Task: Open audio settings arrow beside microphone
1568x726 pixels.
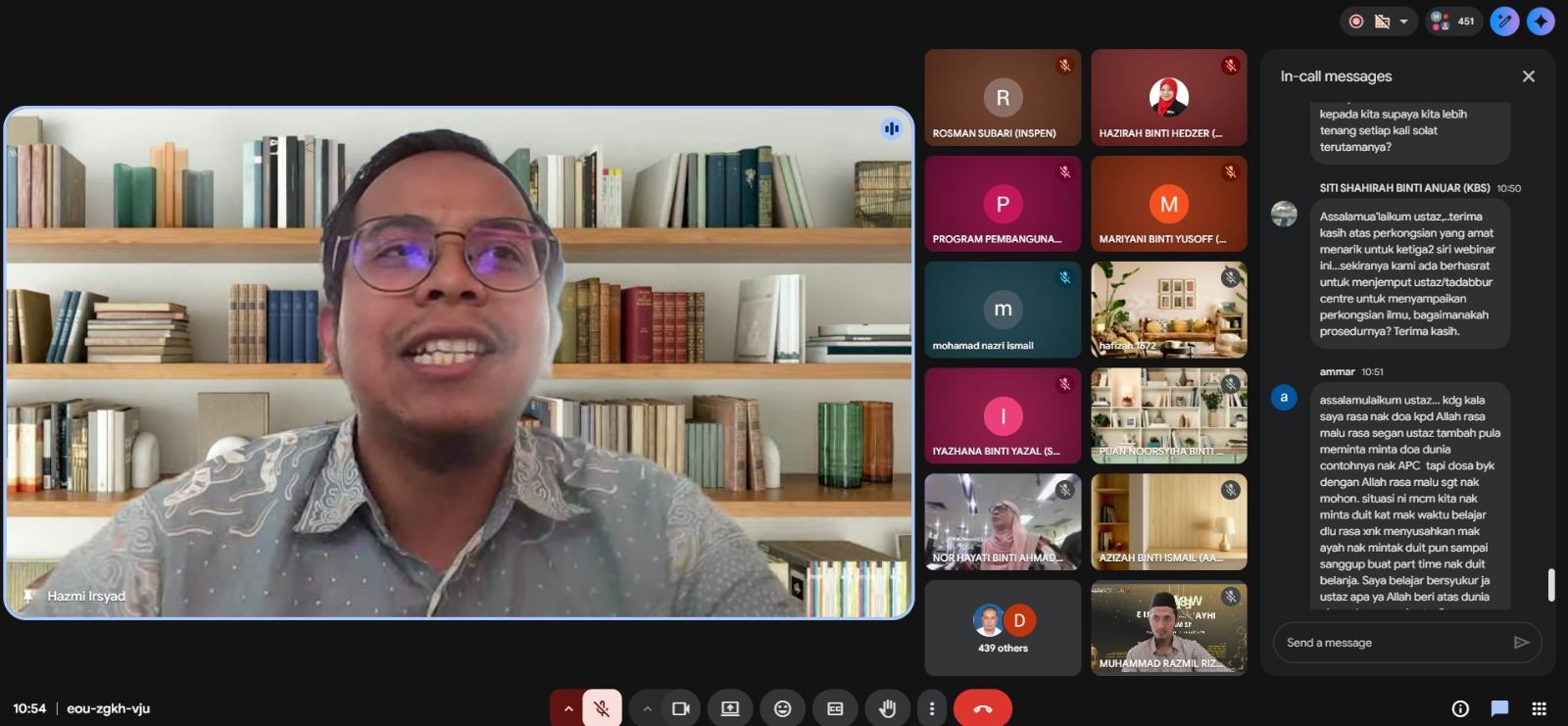Action: (x=567, y=708)
